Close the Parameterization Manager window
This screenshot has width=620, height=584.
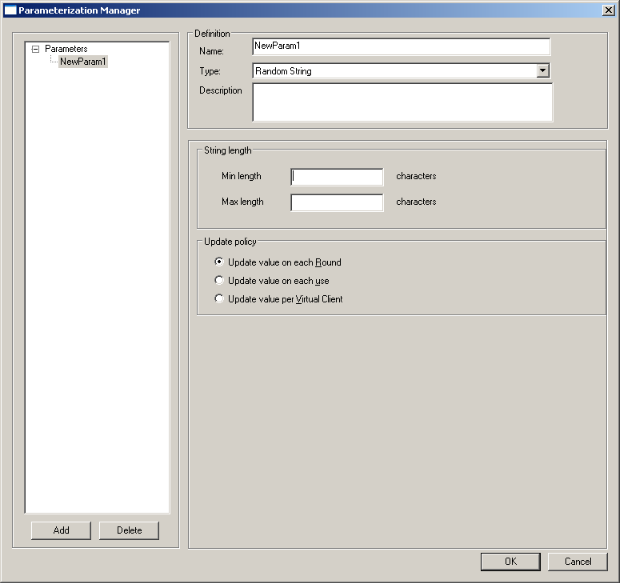pyautogui.click(x=608, y=10)
